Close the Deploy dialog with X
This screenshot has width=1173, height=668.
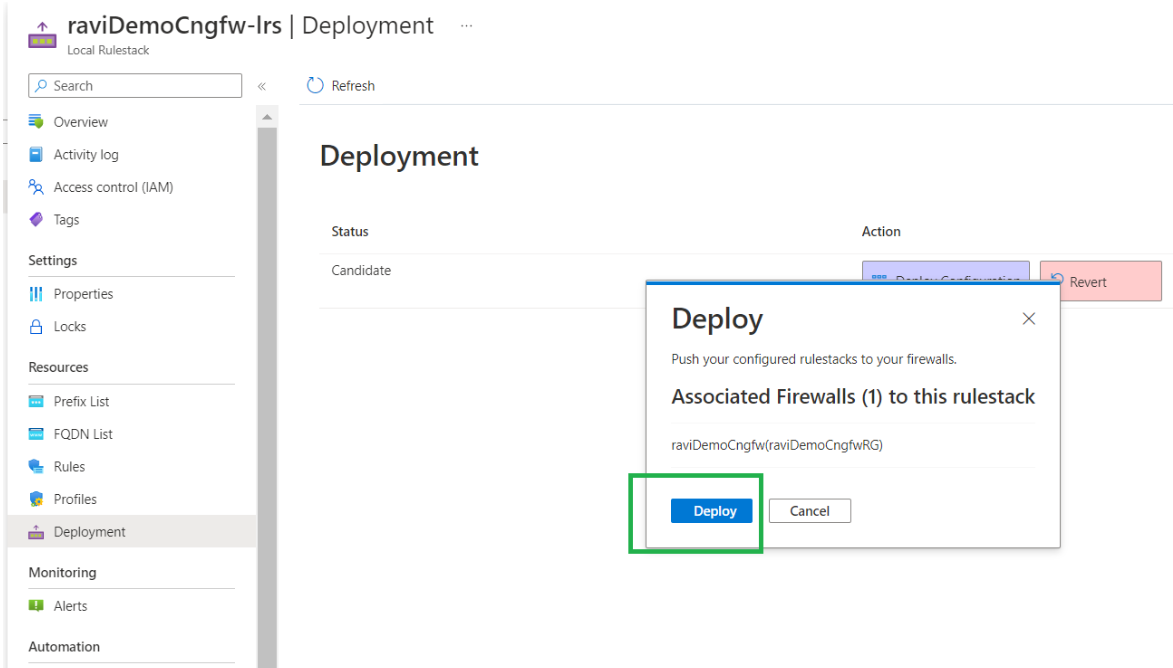(1029, 319)
